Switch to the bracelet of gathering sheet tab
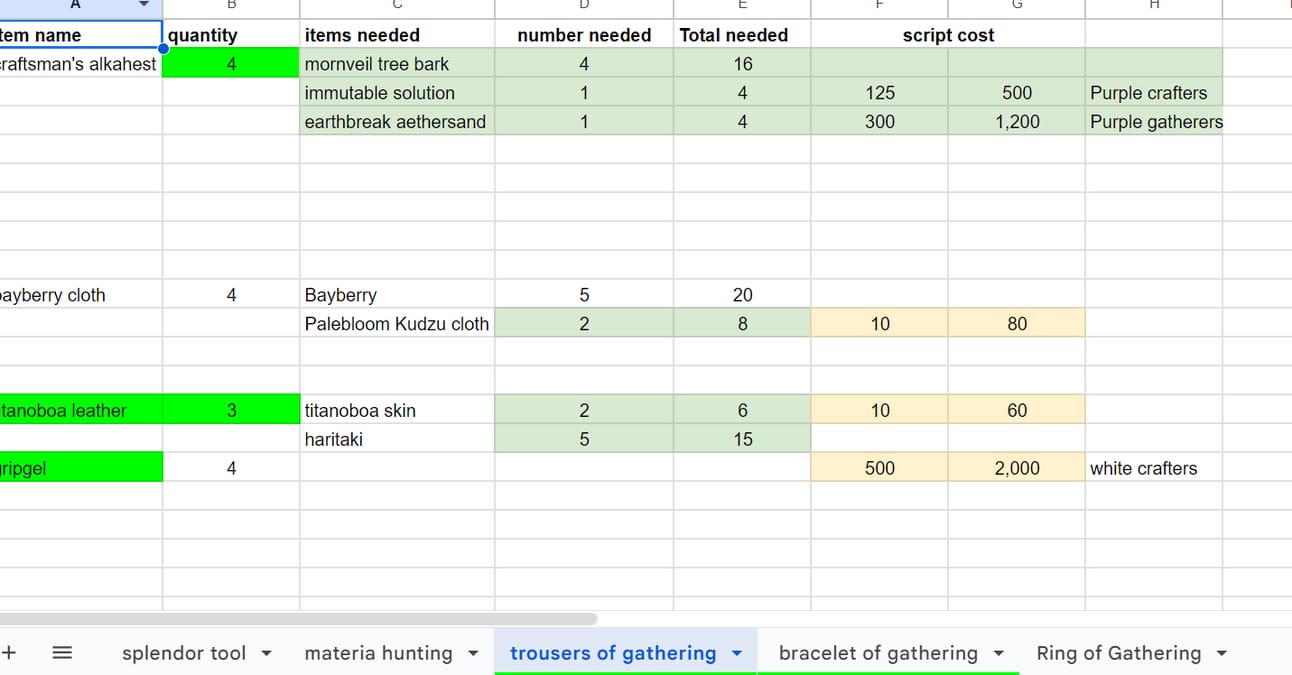 (878, 653)
